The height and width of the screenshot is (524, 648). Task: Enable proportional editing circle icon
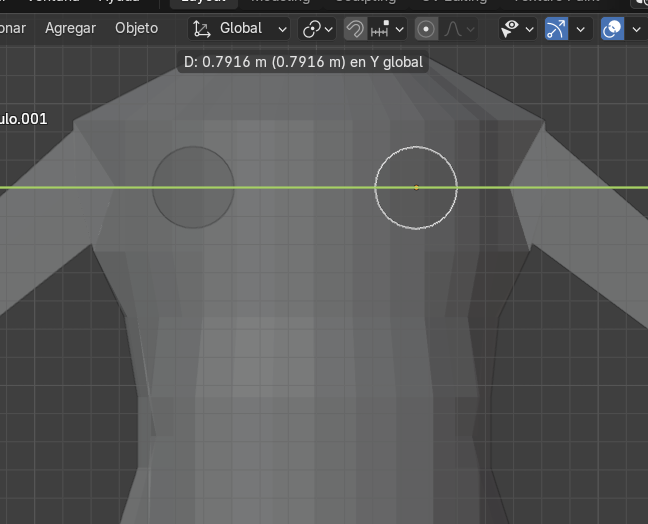427,29
